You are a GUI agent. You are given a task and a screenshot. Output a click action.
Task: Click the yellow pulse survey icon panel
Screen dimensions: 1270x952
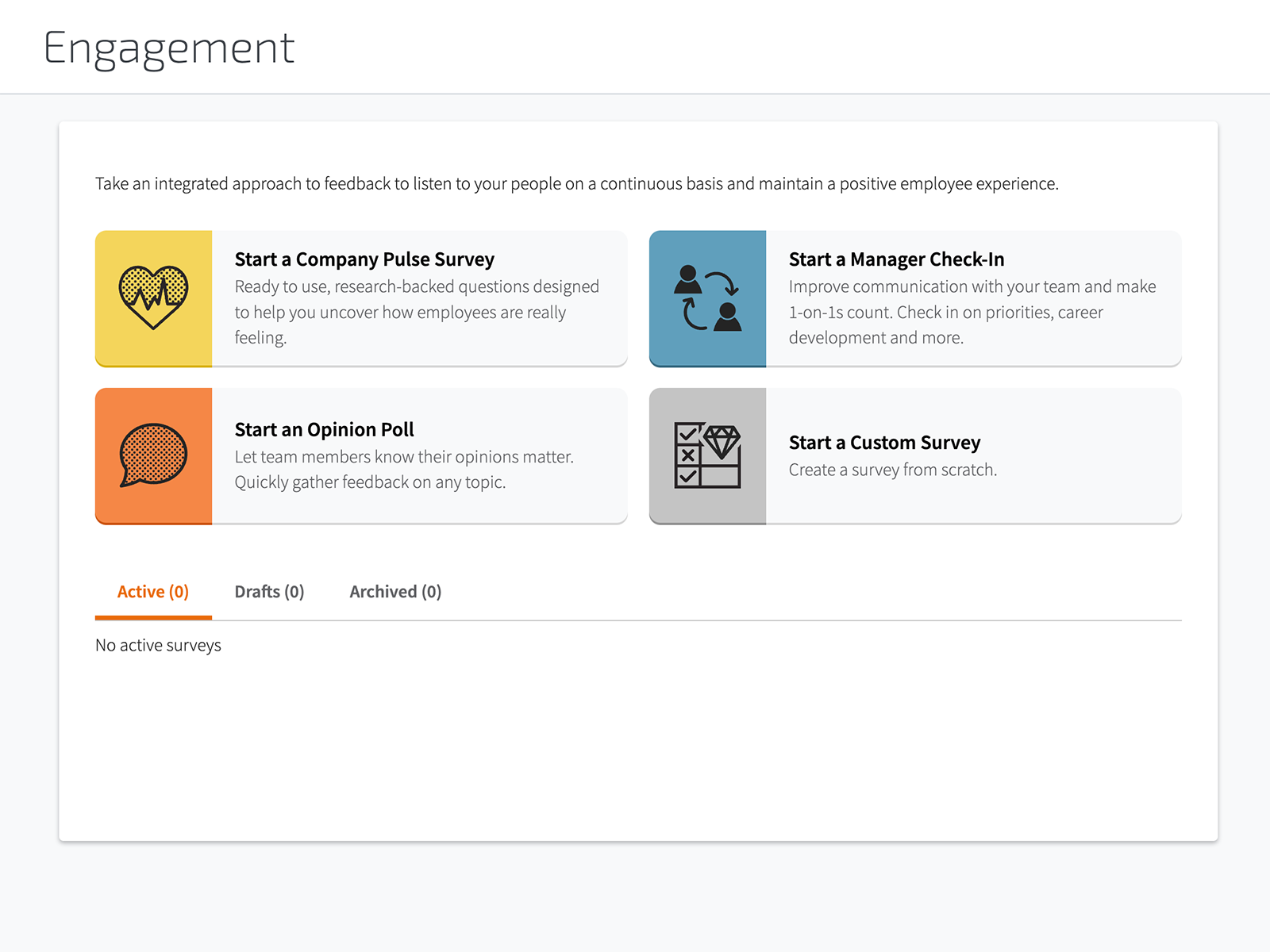point(153,298)
